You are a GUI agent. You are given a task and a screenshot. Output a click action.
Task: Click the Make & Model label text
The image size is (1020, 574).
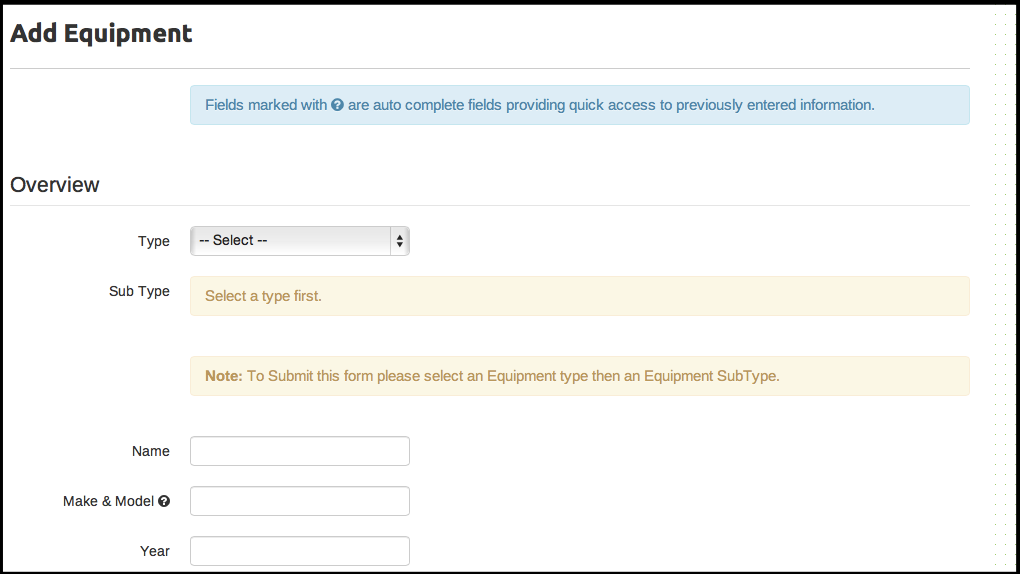point(108,501)
